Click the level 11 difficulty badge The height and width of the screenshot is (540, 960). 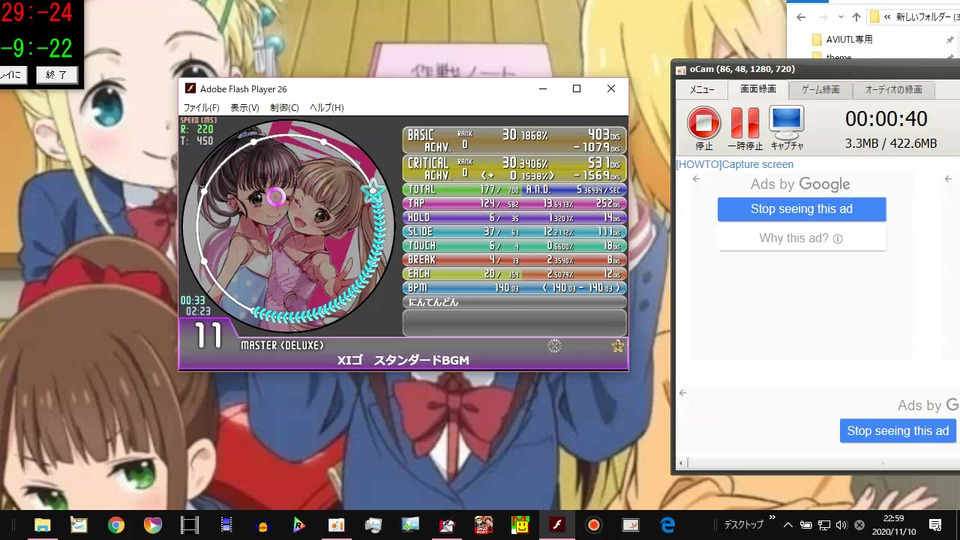pyautogui.click(x=208, y=336)
